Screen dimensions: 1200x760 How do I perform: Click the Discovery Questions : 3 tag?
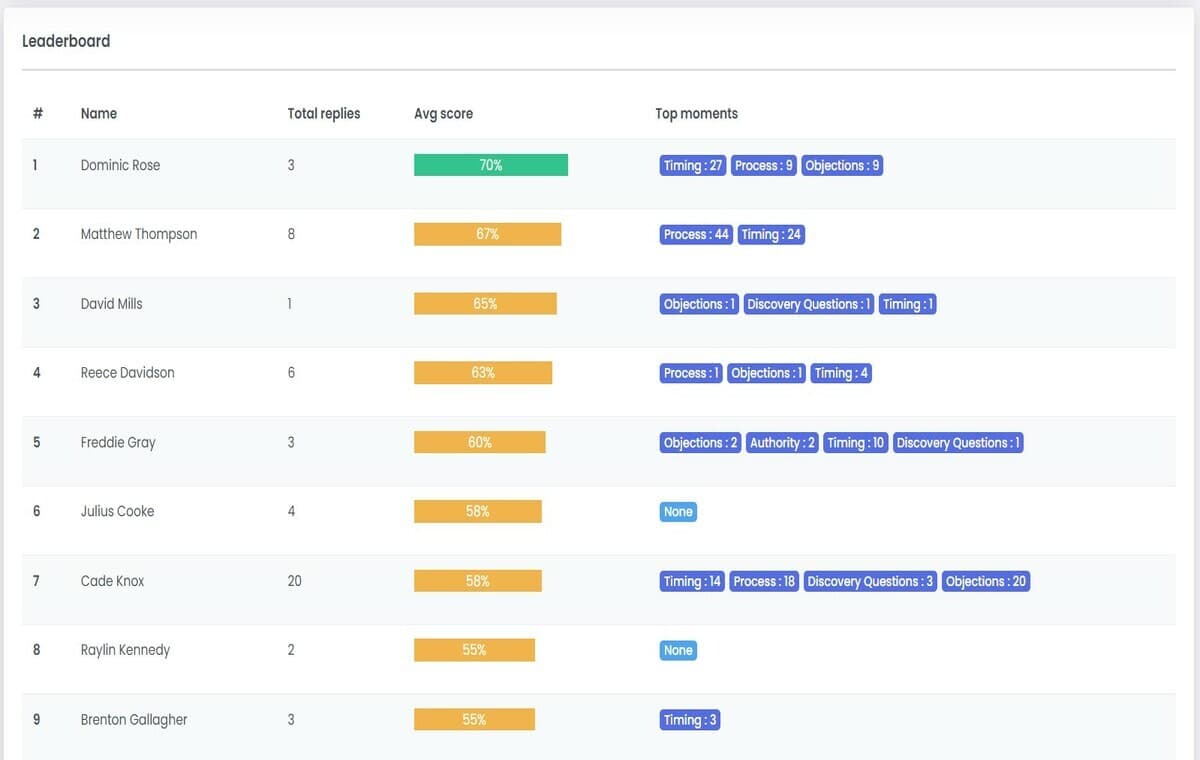click(x=870, y=581)
